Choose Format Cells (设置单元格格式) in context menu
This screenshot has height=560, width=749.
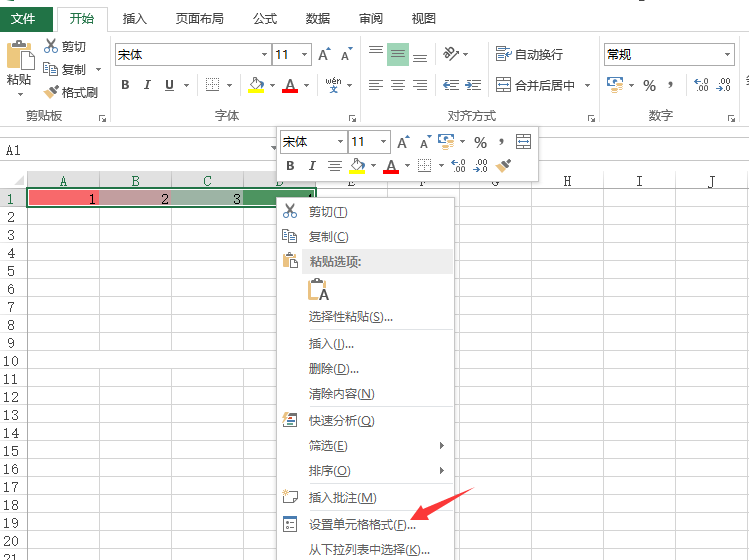[365, 524]
